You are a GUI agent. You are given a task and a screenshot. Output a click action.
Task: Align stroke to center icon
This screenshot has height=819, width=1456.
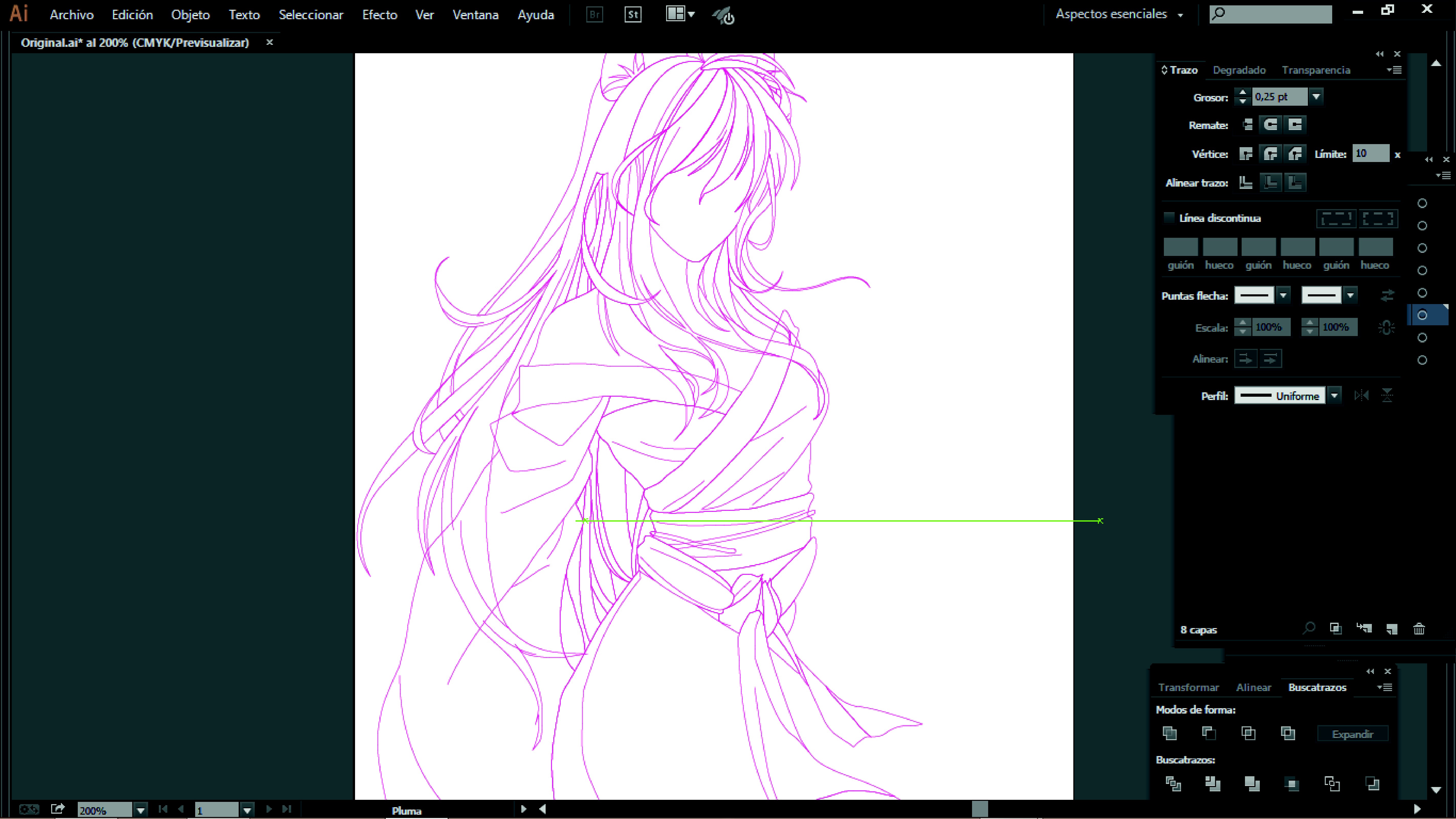(1246, 182)
